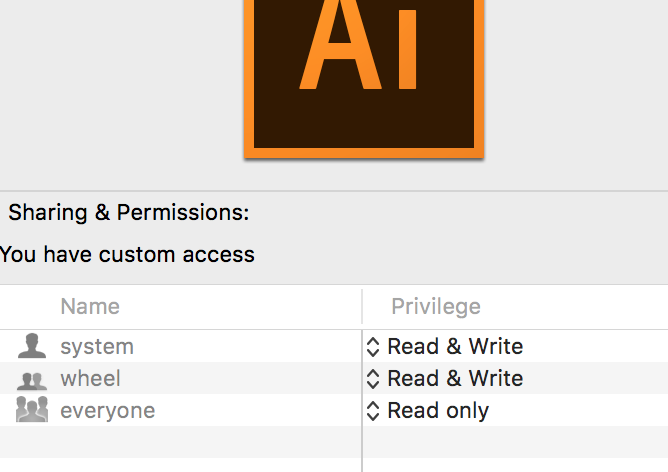Click the divider between Name and Privilege headers
The height and width of the screenshot is (472, 668).
point(362,307)
